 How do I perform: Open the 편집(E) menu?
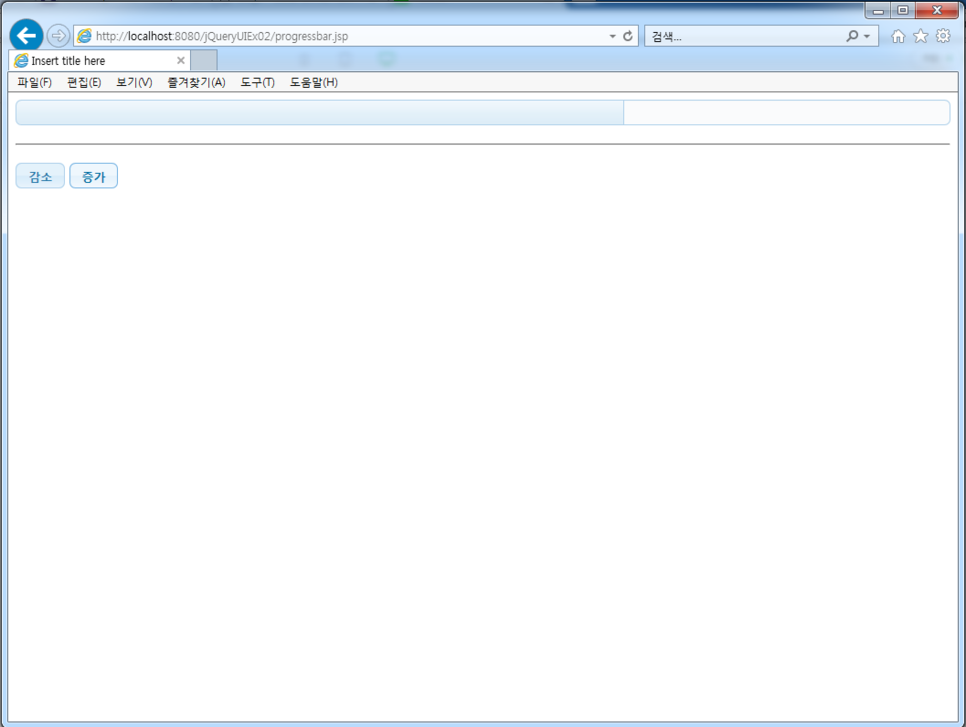click(84, 83)
